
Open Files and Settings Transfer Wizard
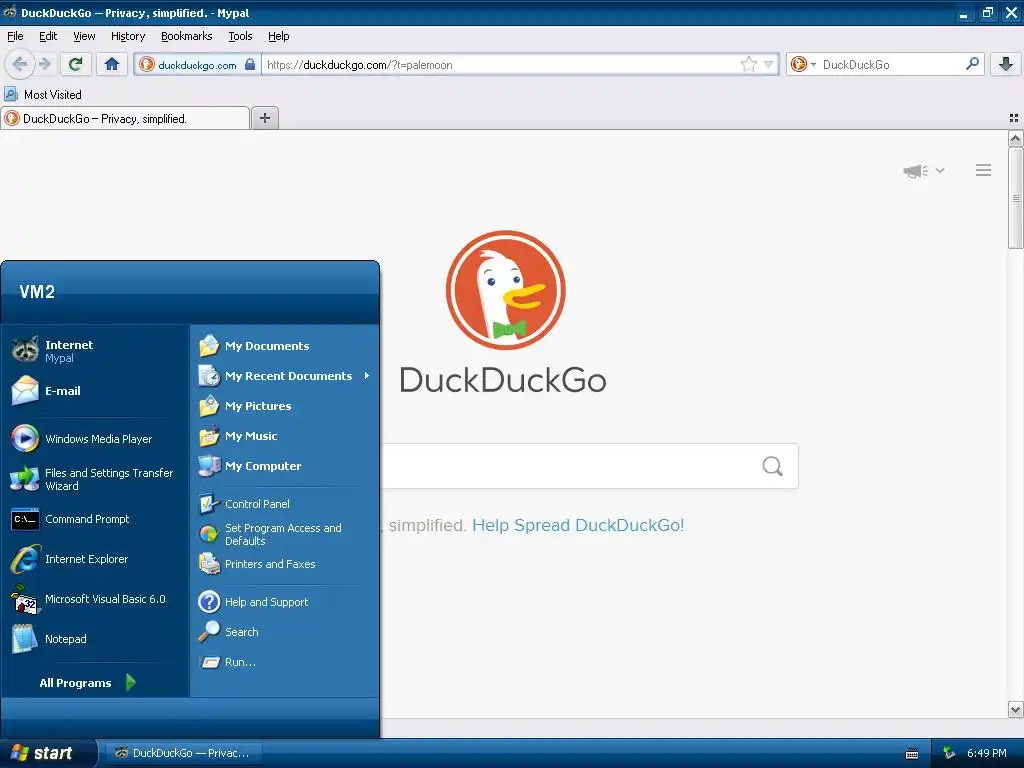(x=95, y=479)
